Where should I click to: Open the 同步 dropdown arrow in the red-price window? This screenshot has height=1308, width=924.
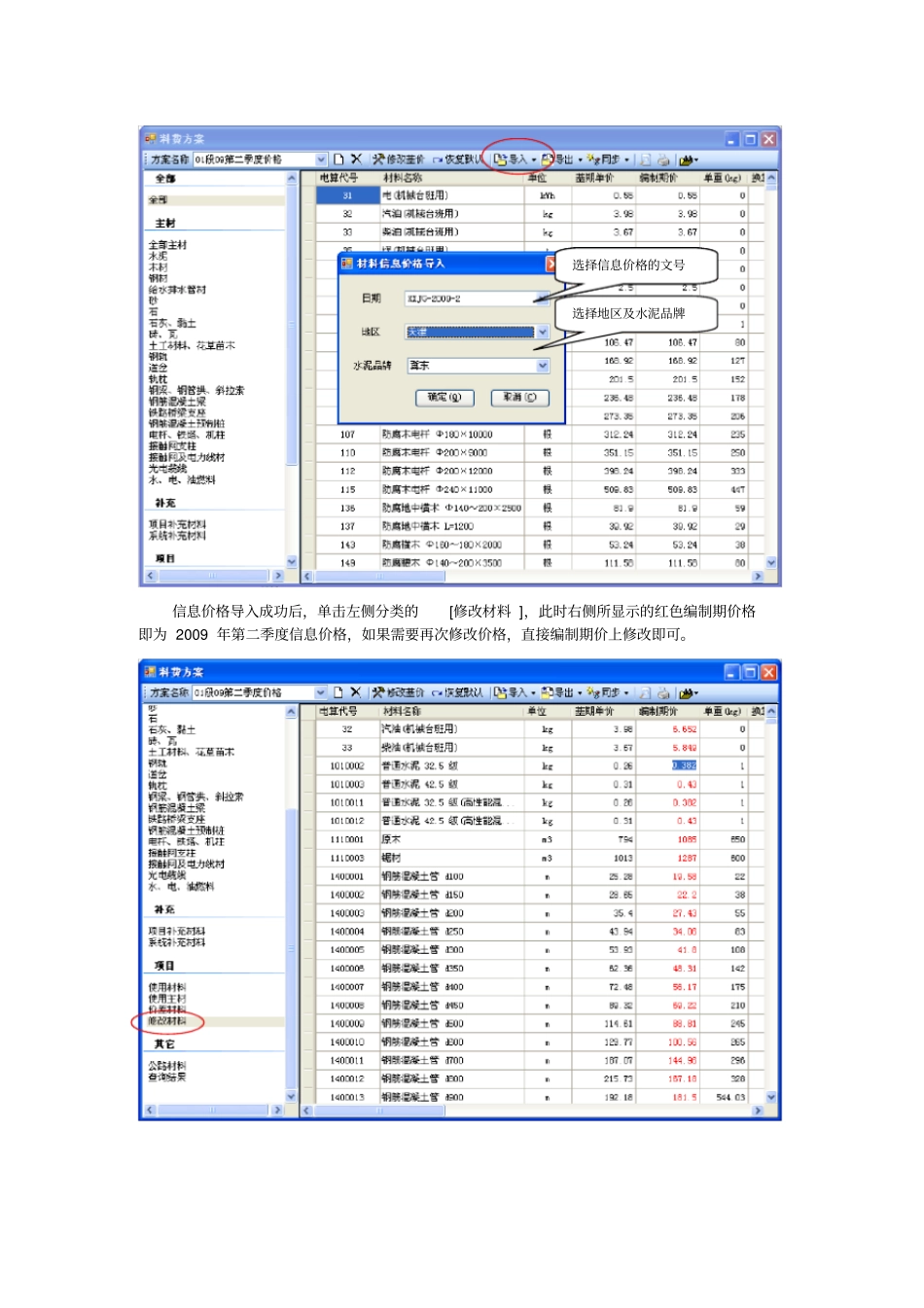(x=627, y=692)
